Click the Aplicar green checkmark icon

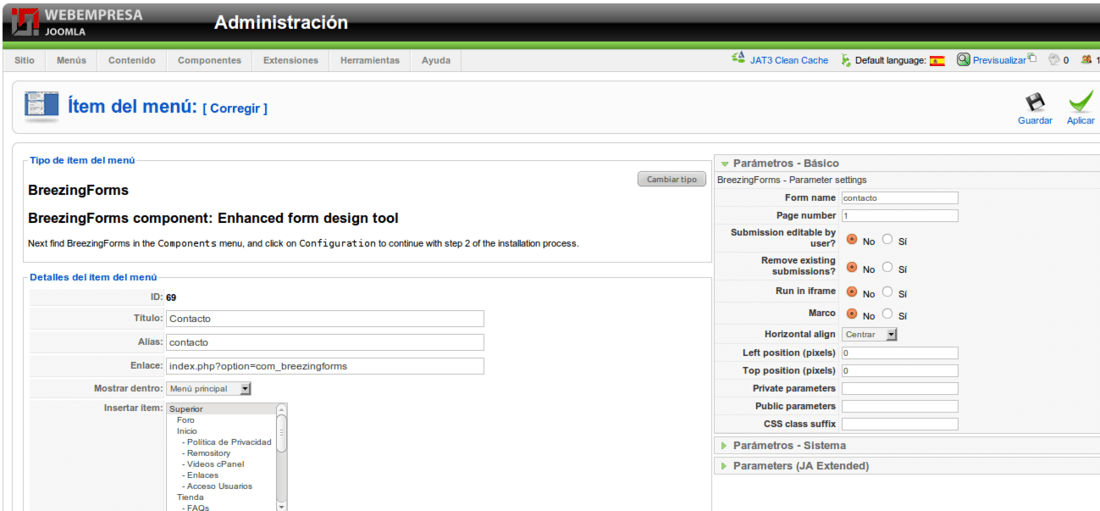(1081, 102)
